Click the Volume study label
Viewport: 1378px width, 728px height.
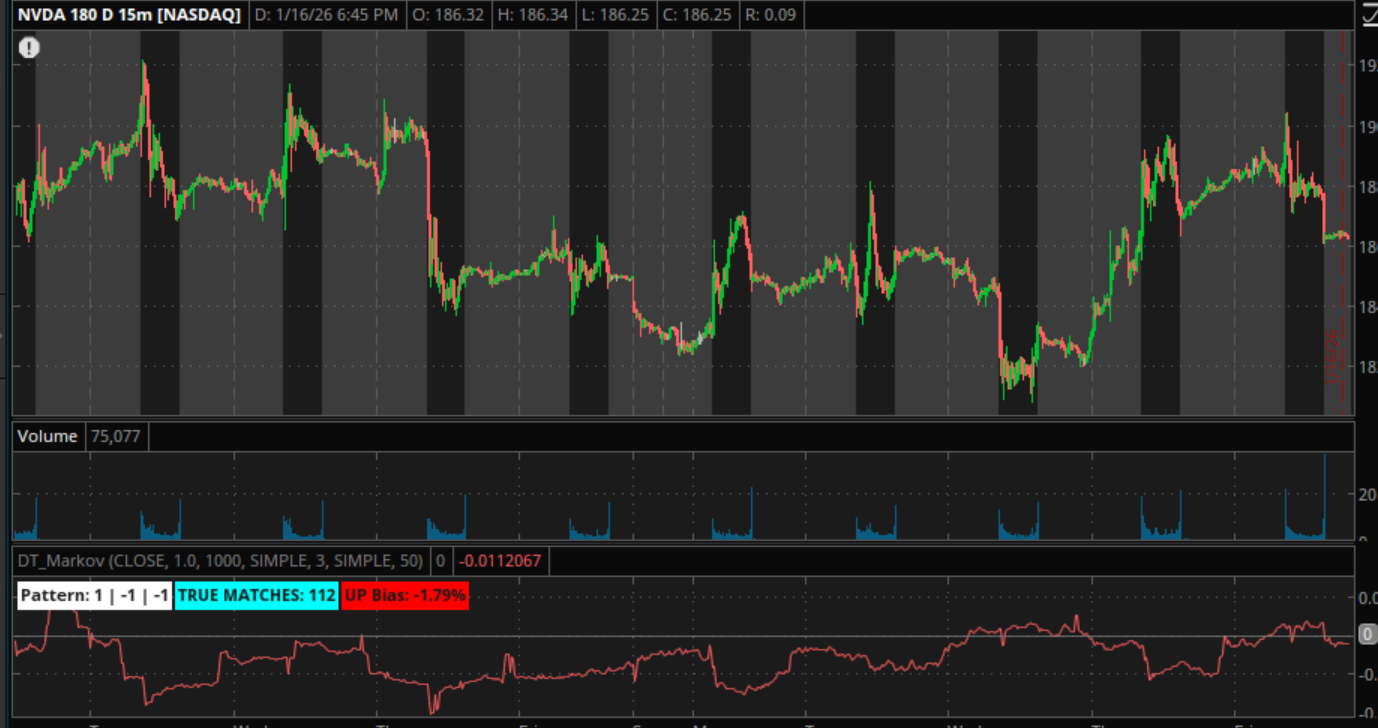pos(48,436)
